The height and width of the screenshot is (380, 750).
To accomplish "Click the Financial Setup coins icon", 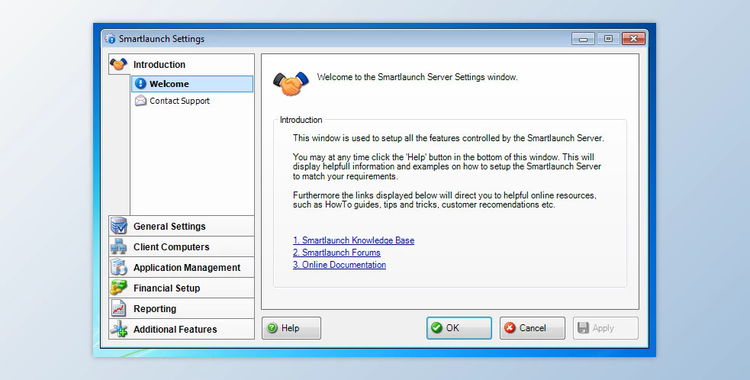I will 119,288.
